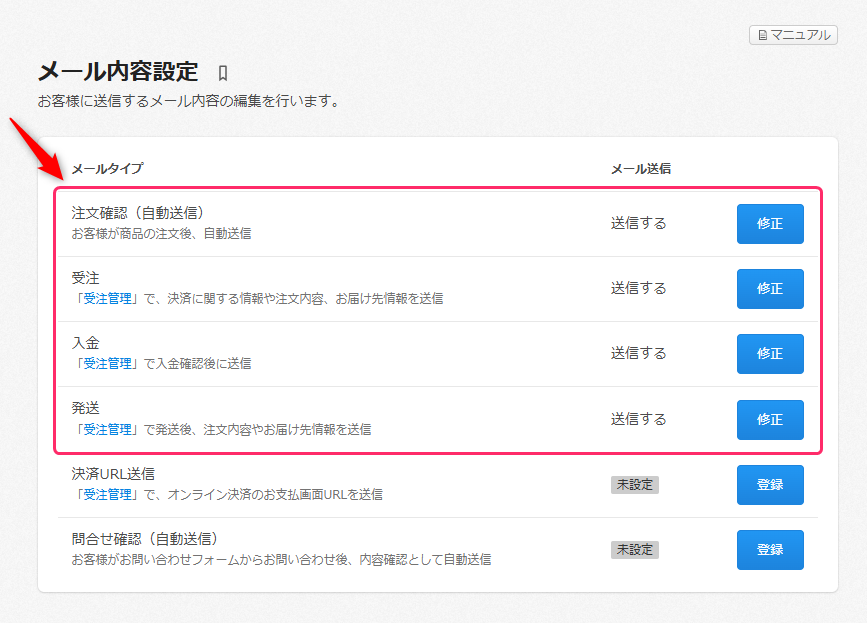Open 受注管理 link in 受注 description

pyautogui.click(x=107, y=298)
